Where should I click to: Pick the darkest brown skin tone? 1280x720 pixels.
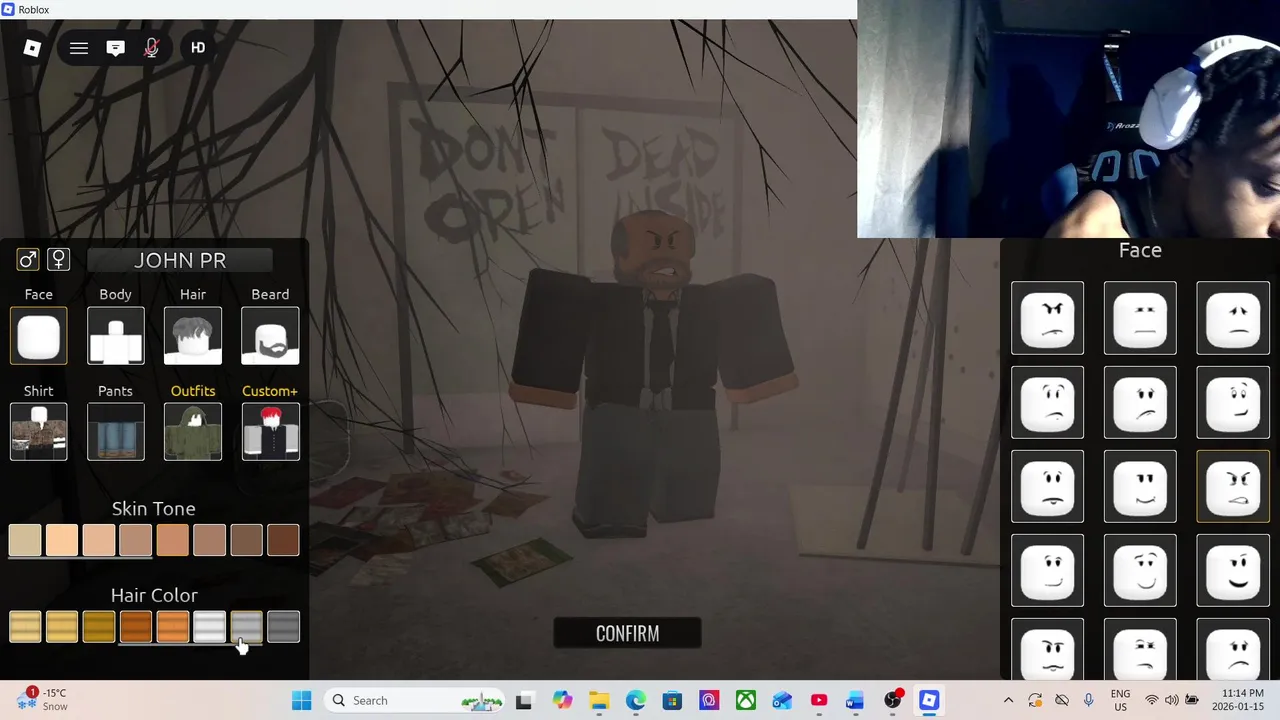click(283, 540)
